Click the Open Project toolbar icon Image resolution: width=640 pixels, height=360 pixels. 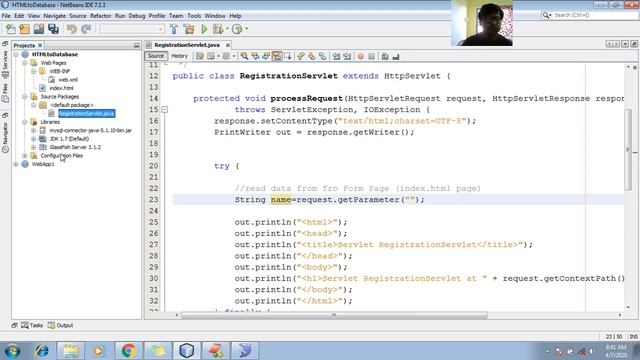(x=39, y=29)
